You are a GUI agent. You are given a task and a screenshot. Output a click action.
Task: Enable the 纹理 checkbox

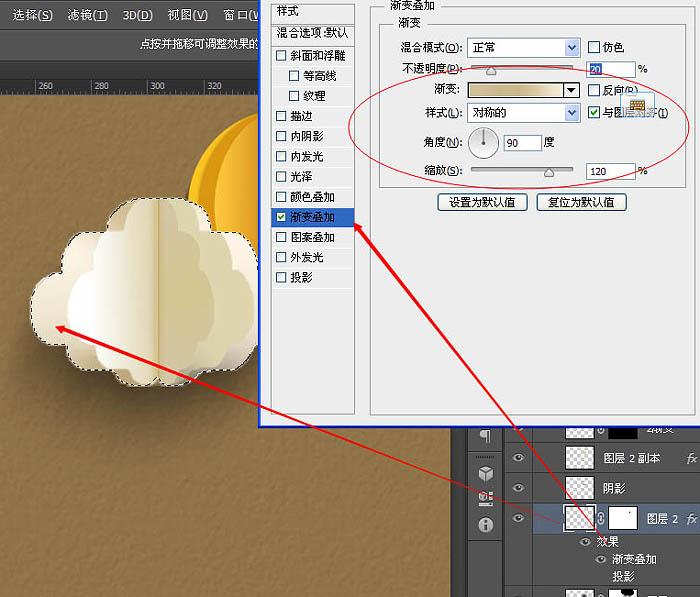tap(294, 96)
